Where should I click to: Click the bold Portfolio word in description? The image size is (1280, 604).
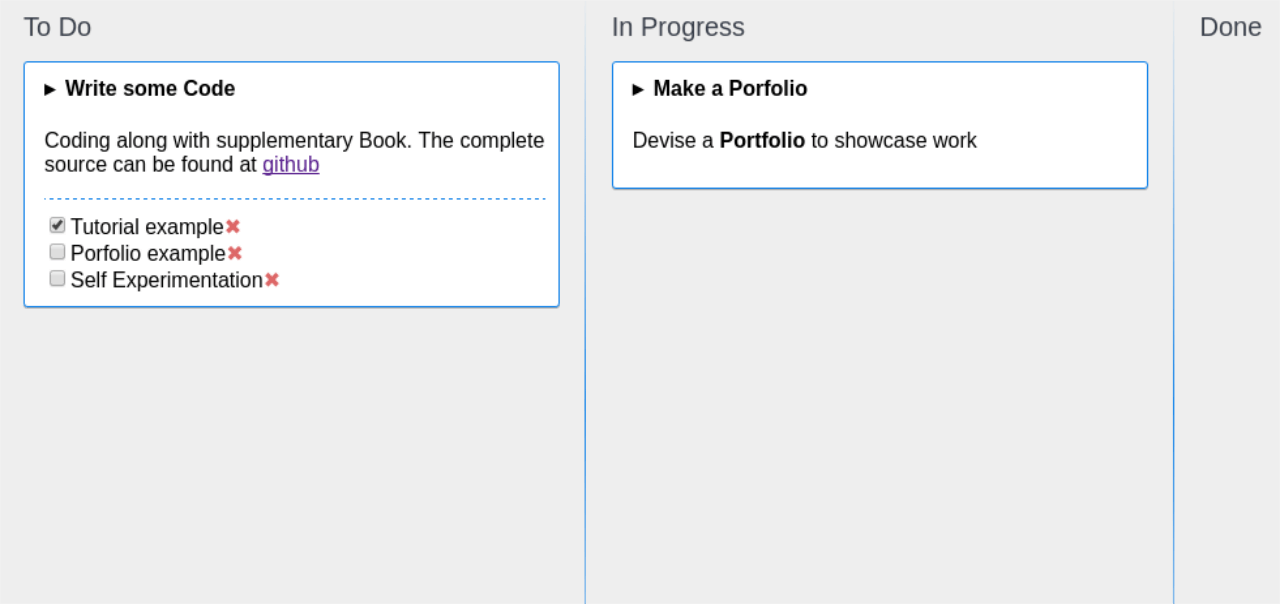tap(762, 140)
